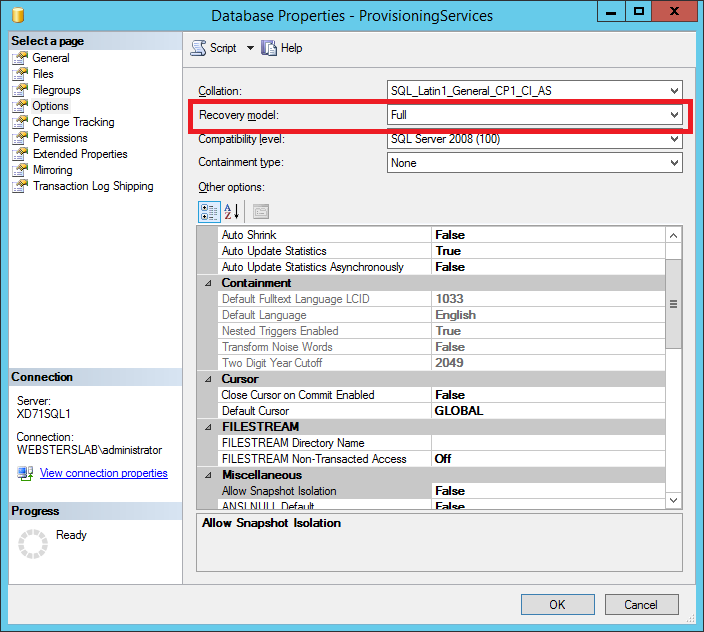Screen dimensions: 704x632
Task: Collapse the Cursor category
Action: (209, 379)
